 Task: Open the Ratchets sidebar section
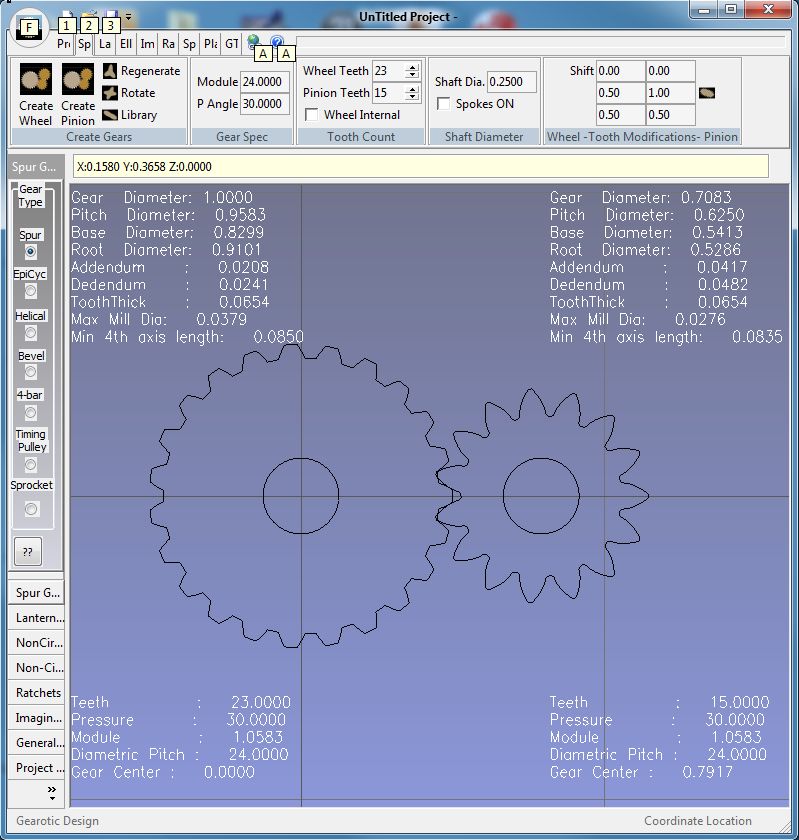pyautogui.click(x=36, y=693)
